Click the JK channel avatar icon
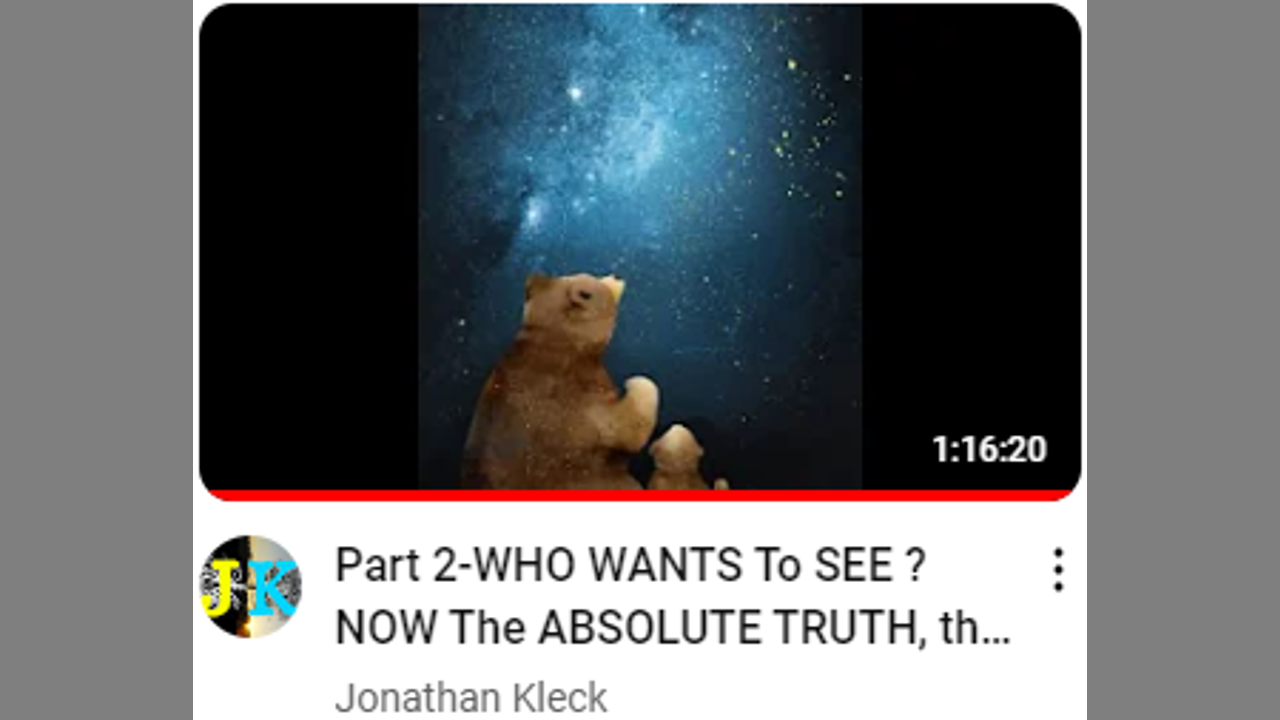 (x=250, y=586)
